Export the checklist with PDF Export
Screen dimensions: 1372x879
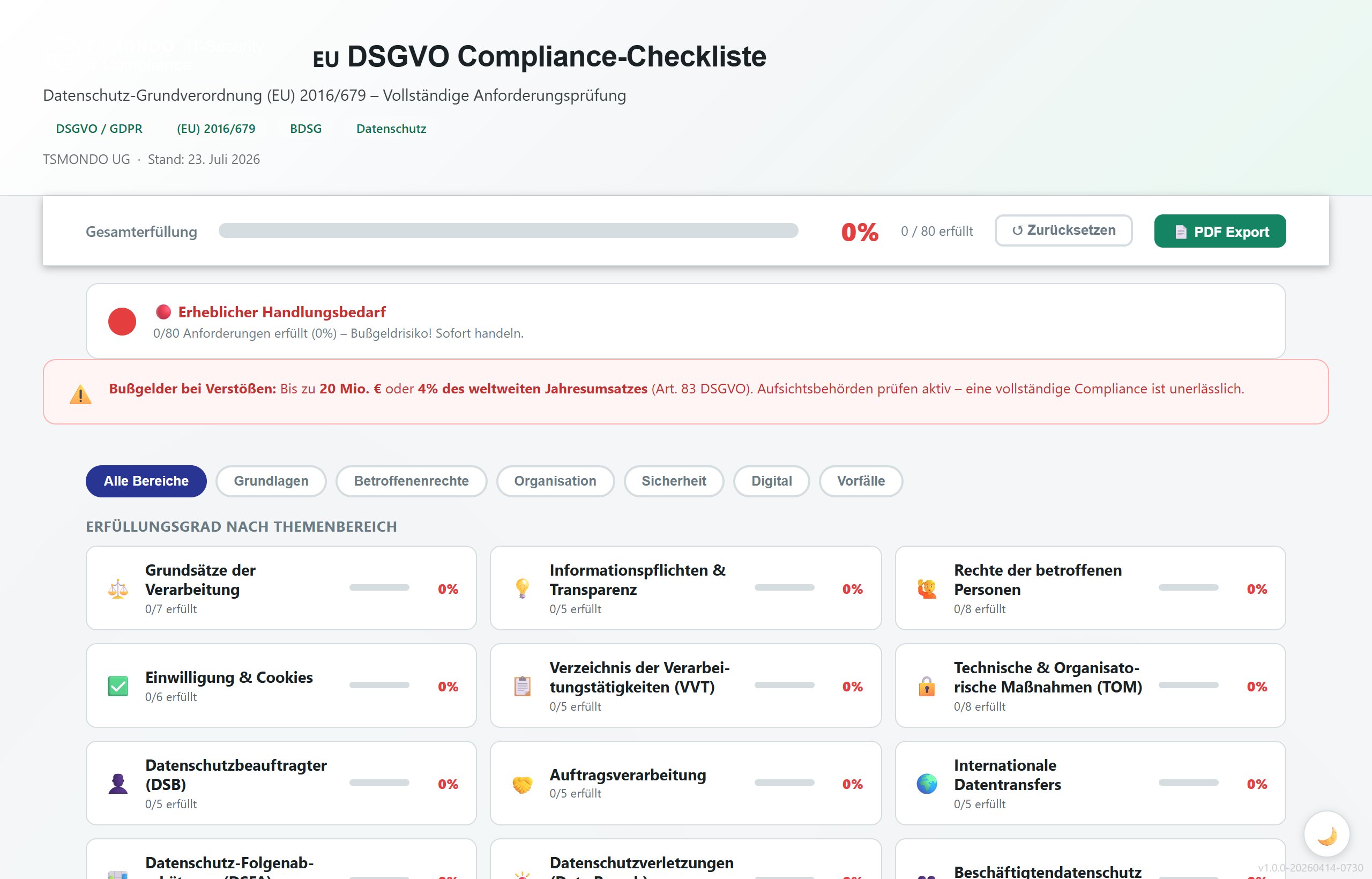1220,231
